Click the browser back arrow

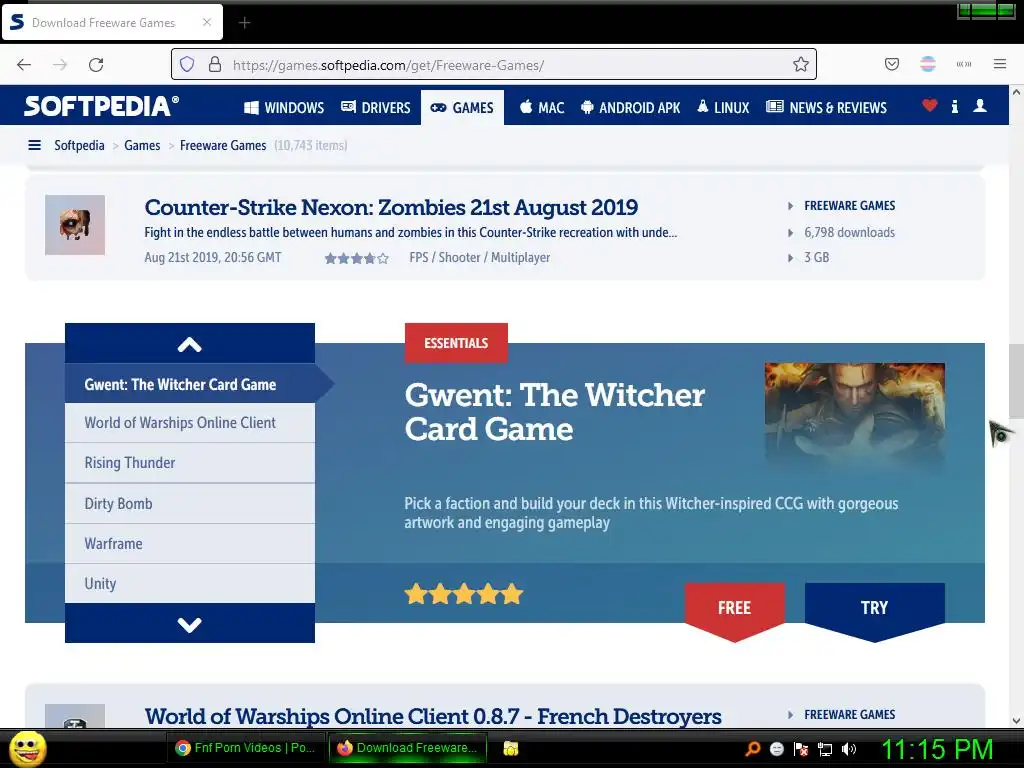click(x=24, y=65)
